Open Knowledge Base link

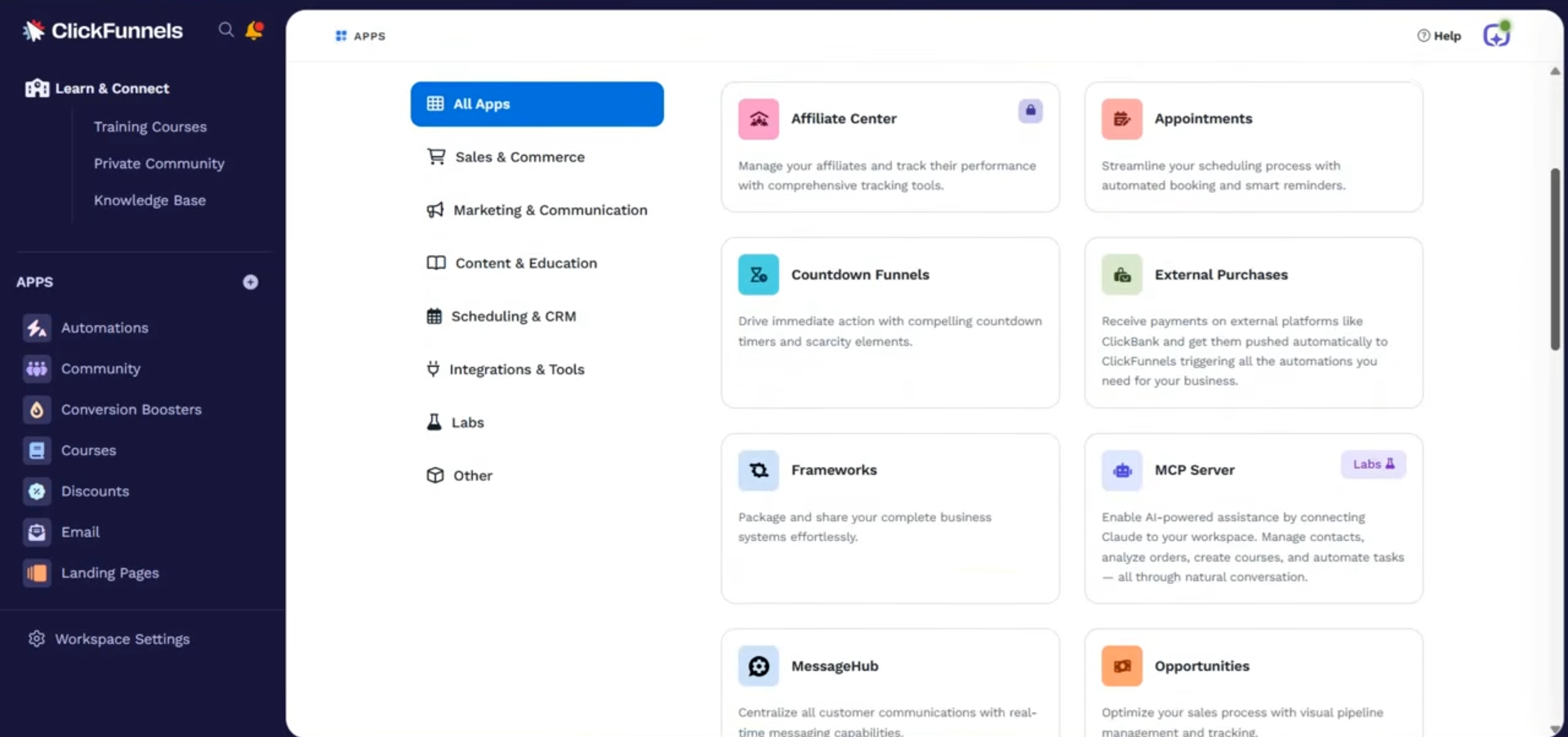tap(149, 200)
